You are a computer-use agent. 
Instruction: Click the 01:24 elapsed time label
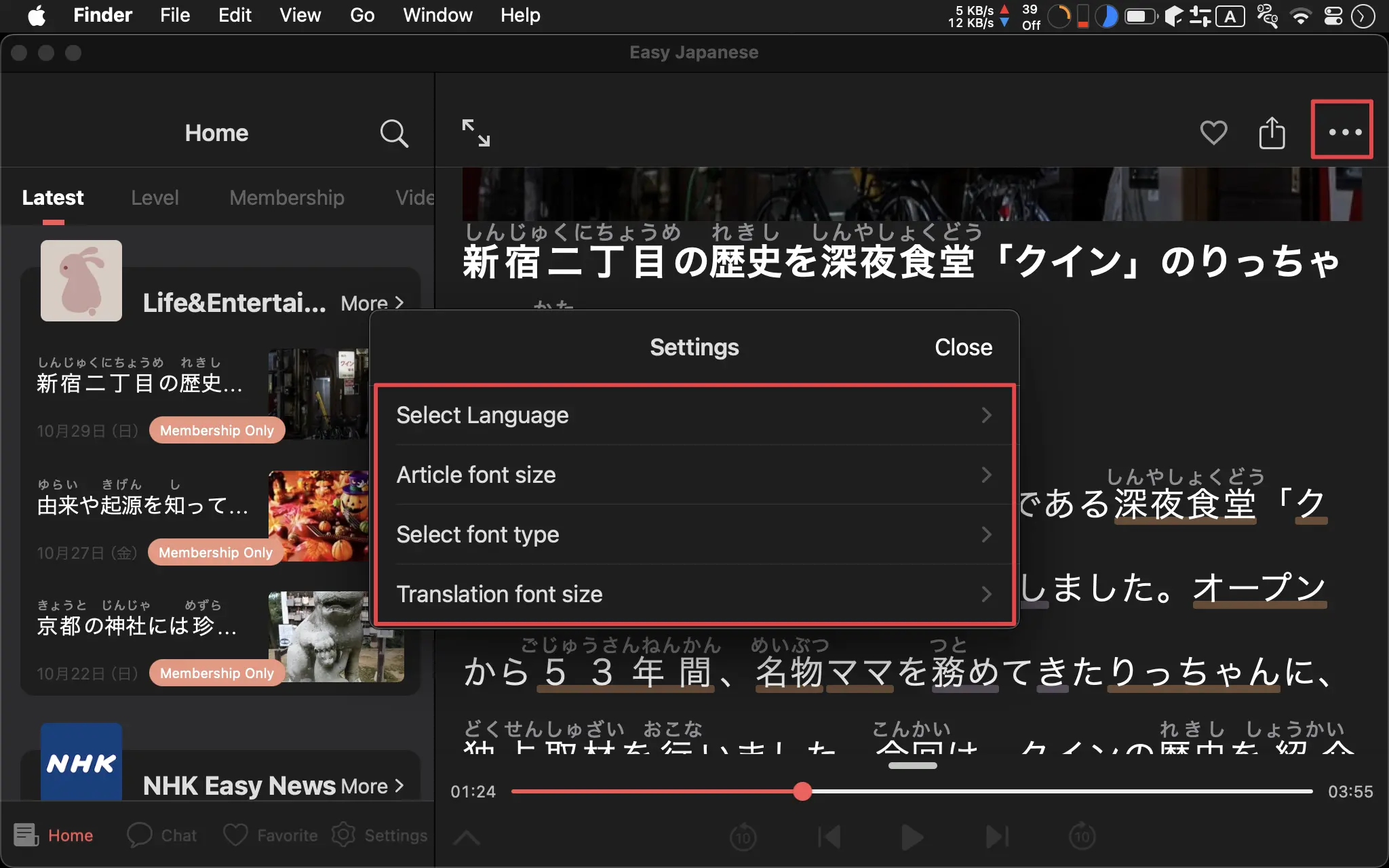(x=473, y=791)
